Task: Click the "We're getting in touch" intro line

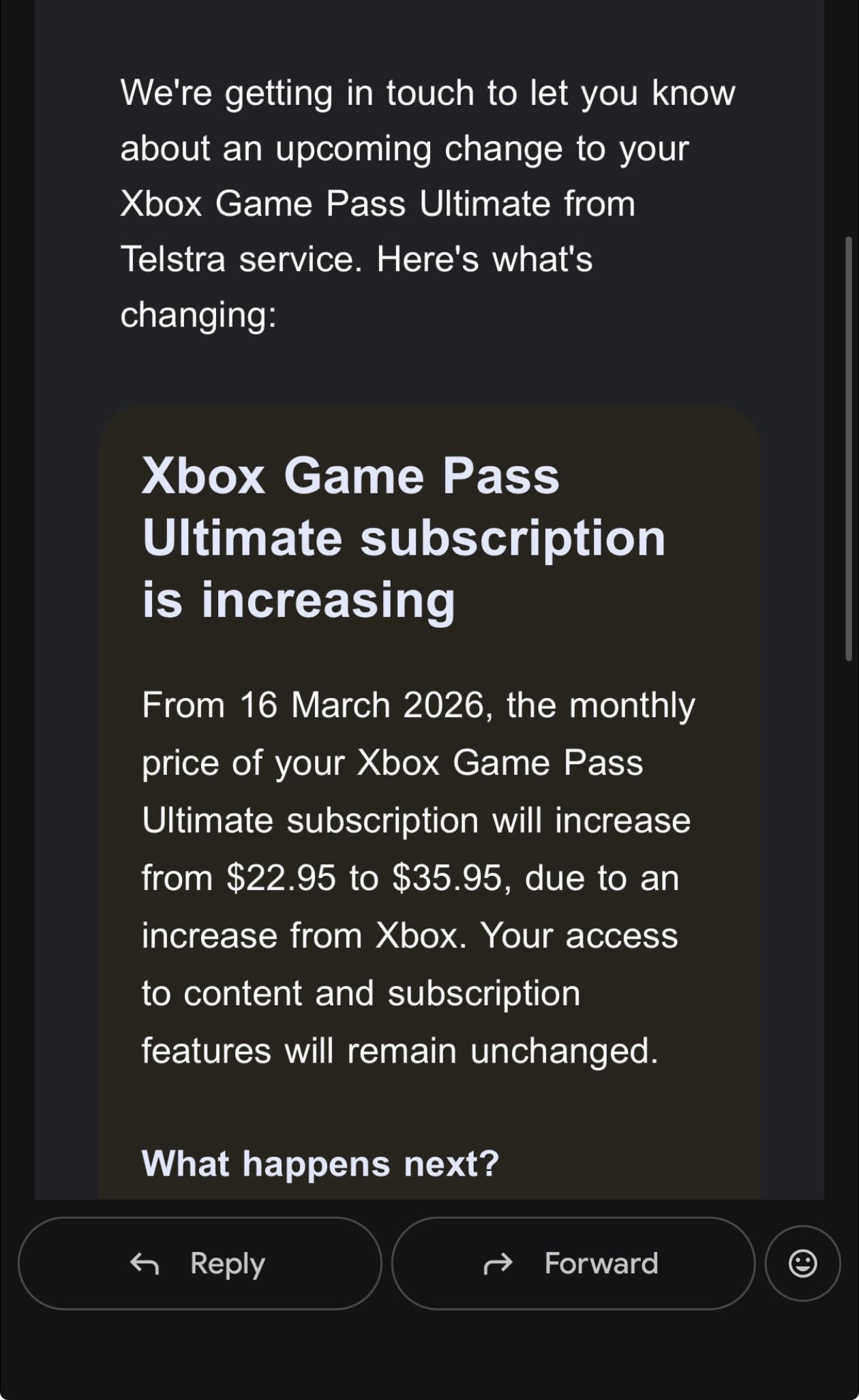Action: [x=427, y=93]
